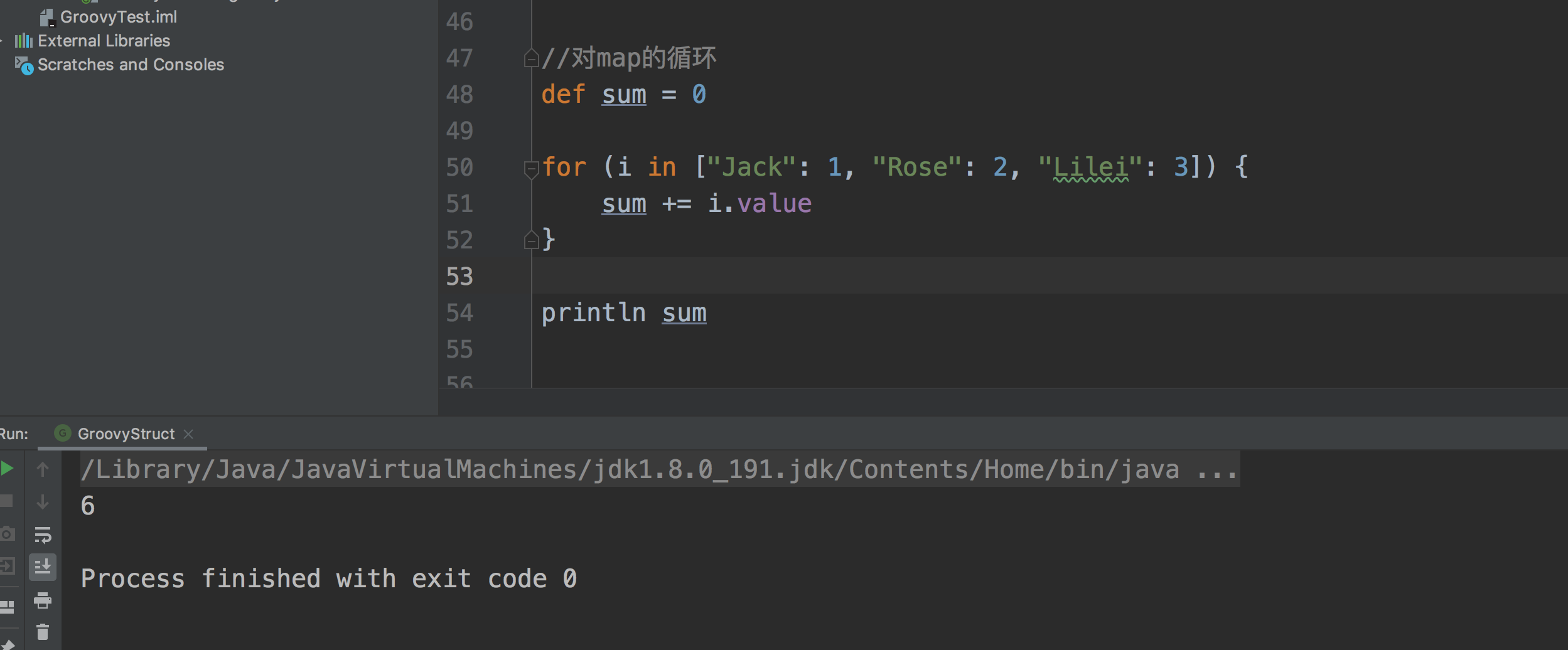This screenshot has width=1568, height=650.
Task: Toggle scroll to end in console
Action: click(43, 567)
